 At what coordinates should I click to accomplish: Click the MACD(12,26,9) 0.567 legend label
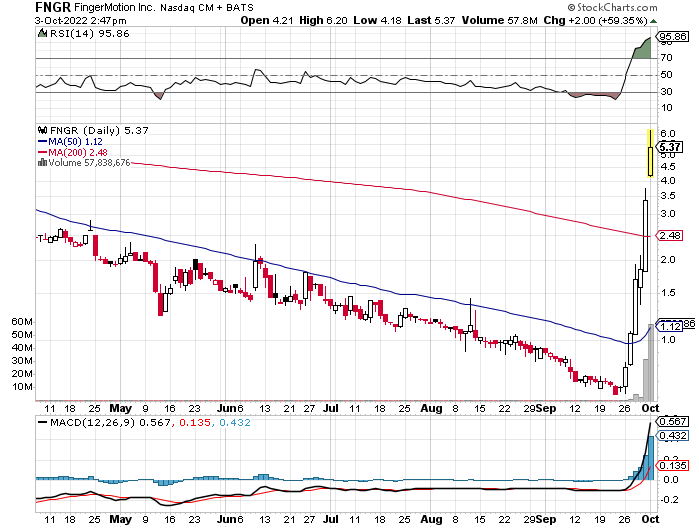[104, 422]
